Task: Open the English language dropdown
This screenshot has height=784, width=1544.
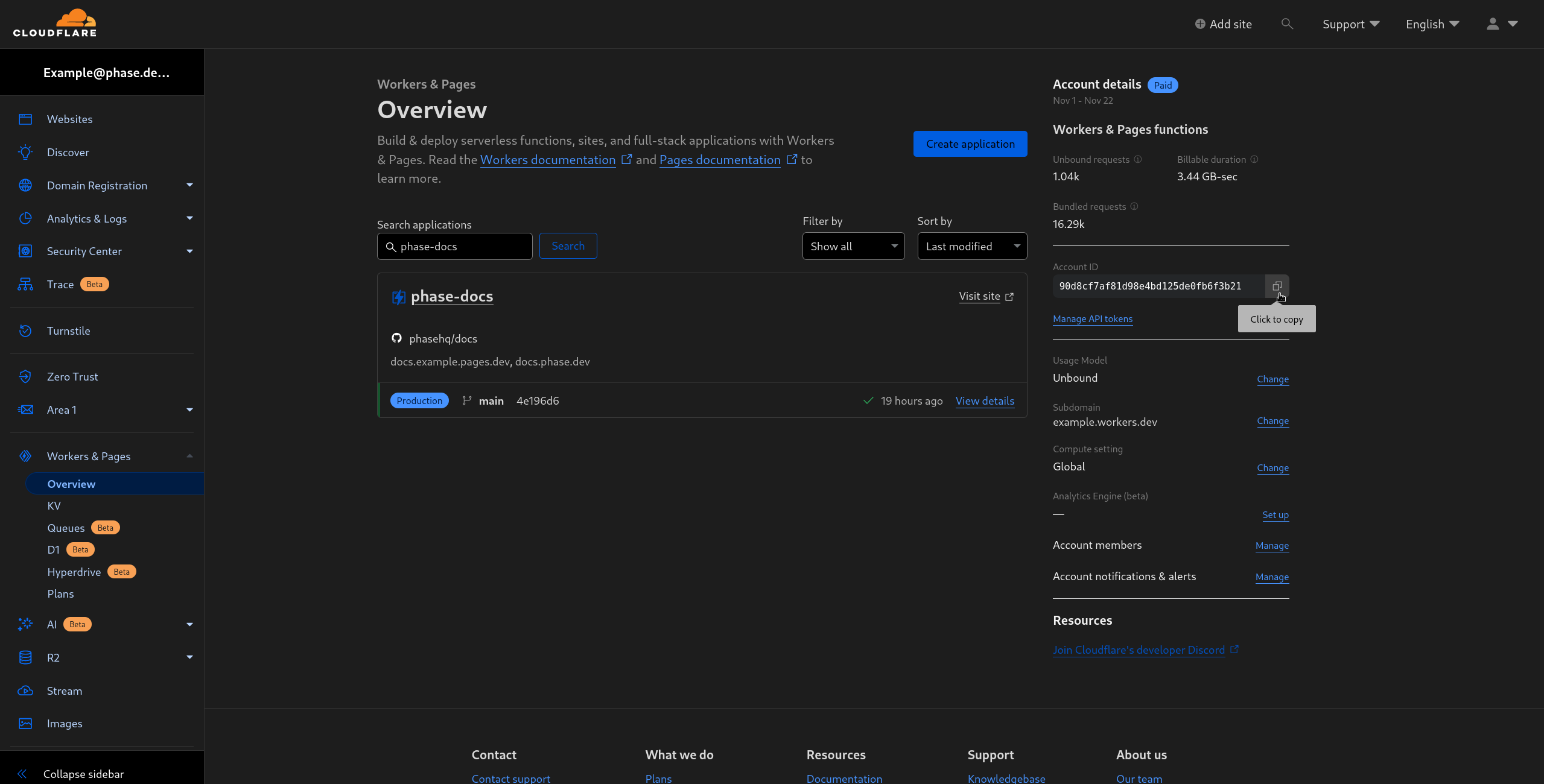Action: [1432, 24]
